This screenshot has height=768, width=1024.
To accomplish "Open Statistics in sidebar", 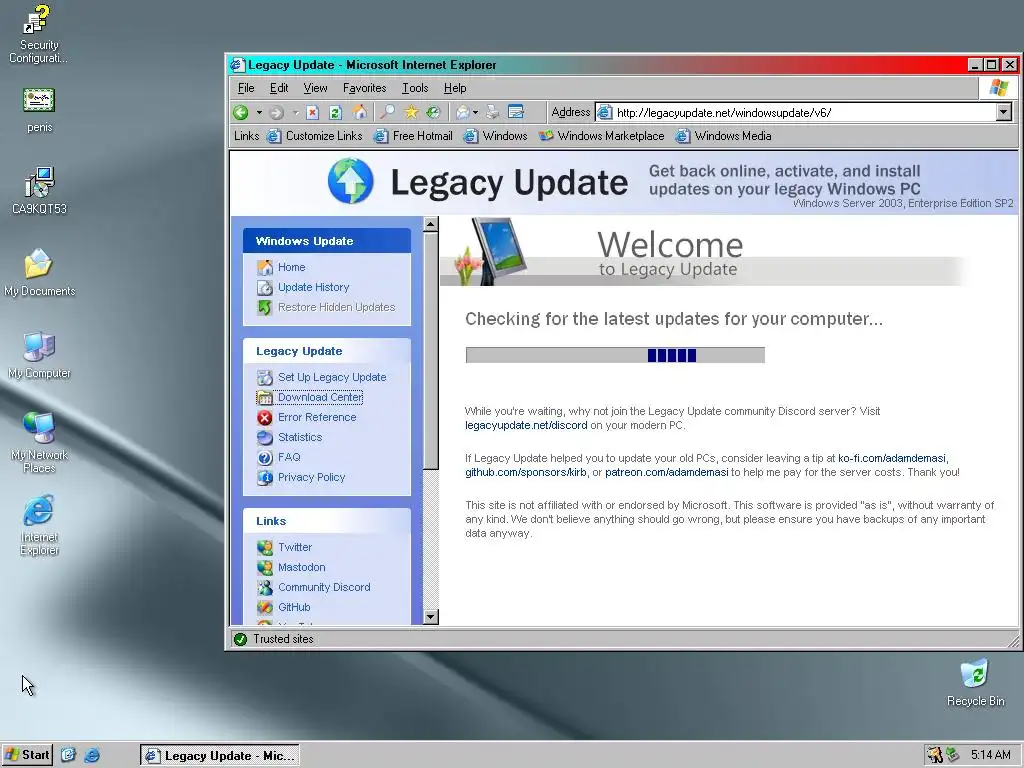I will (300, 437).
